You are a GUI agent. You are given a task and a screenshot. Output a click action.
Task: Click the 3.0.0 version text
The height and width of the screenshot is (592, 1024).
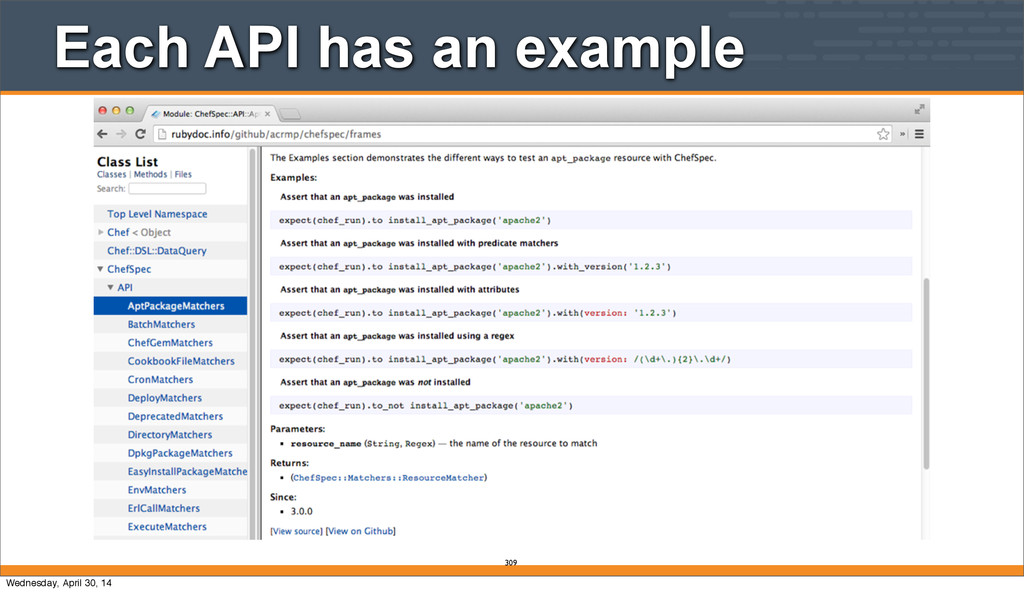[302, 512]
